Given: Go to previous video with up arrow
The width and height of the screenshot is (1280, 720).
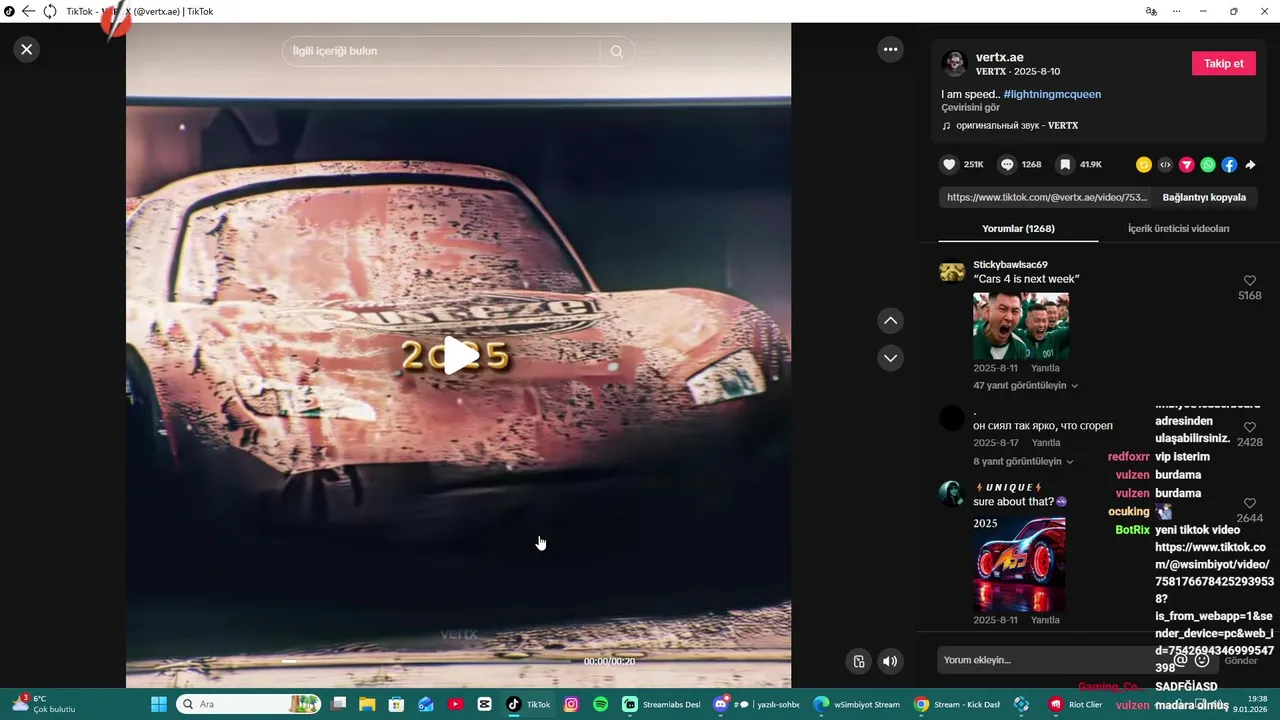Looking at the screenshot, I should (x=890, y=321).
